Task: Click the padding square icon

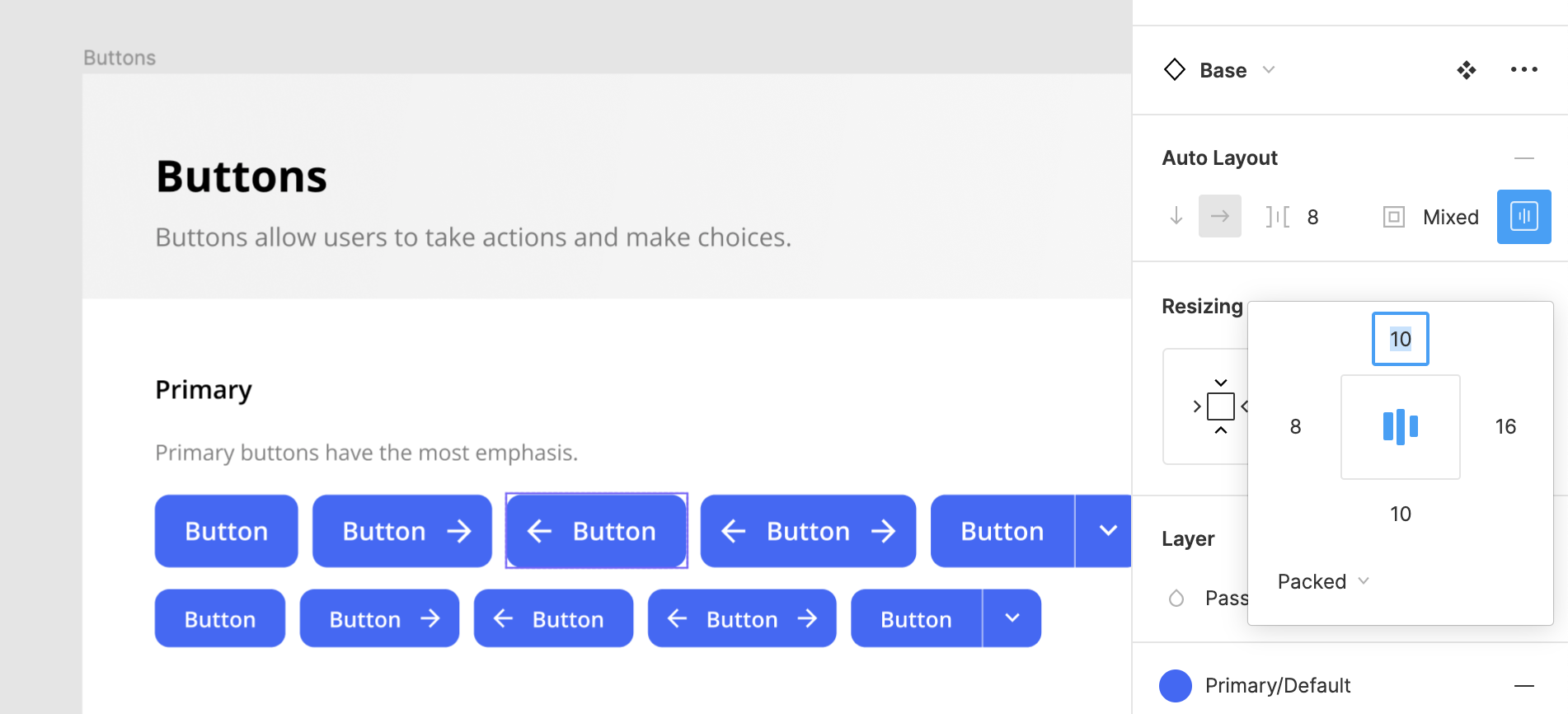Action: (1393, 217)
